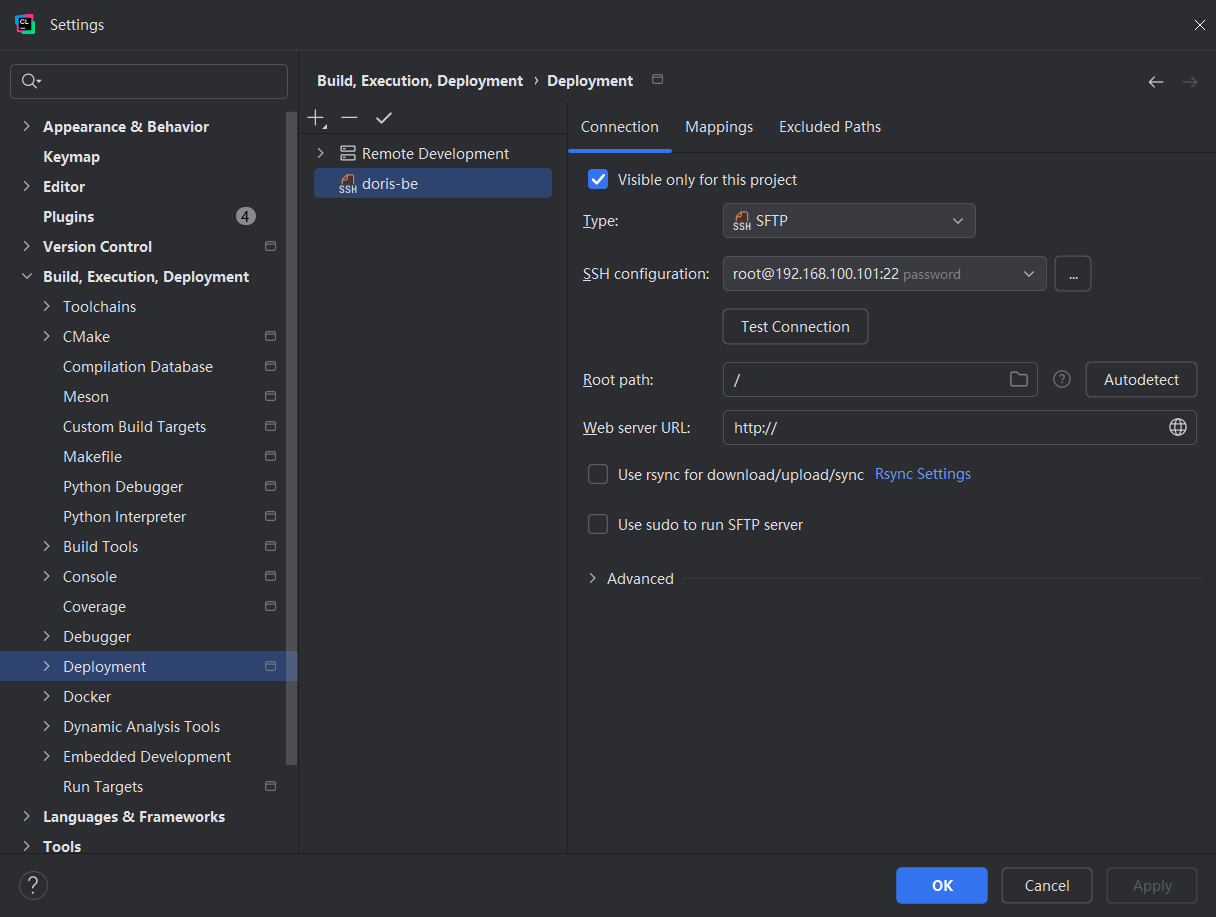The image size is (1216, 917).
Task: Click the forward navigation arrow
Action: tap(1190, 82)
